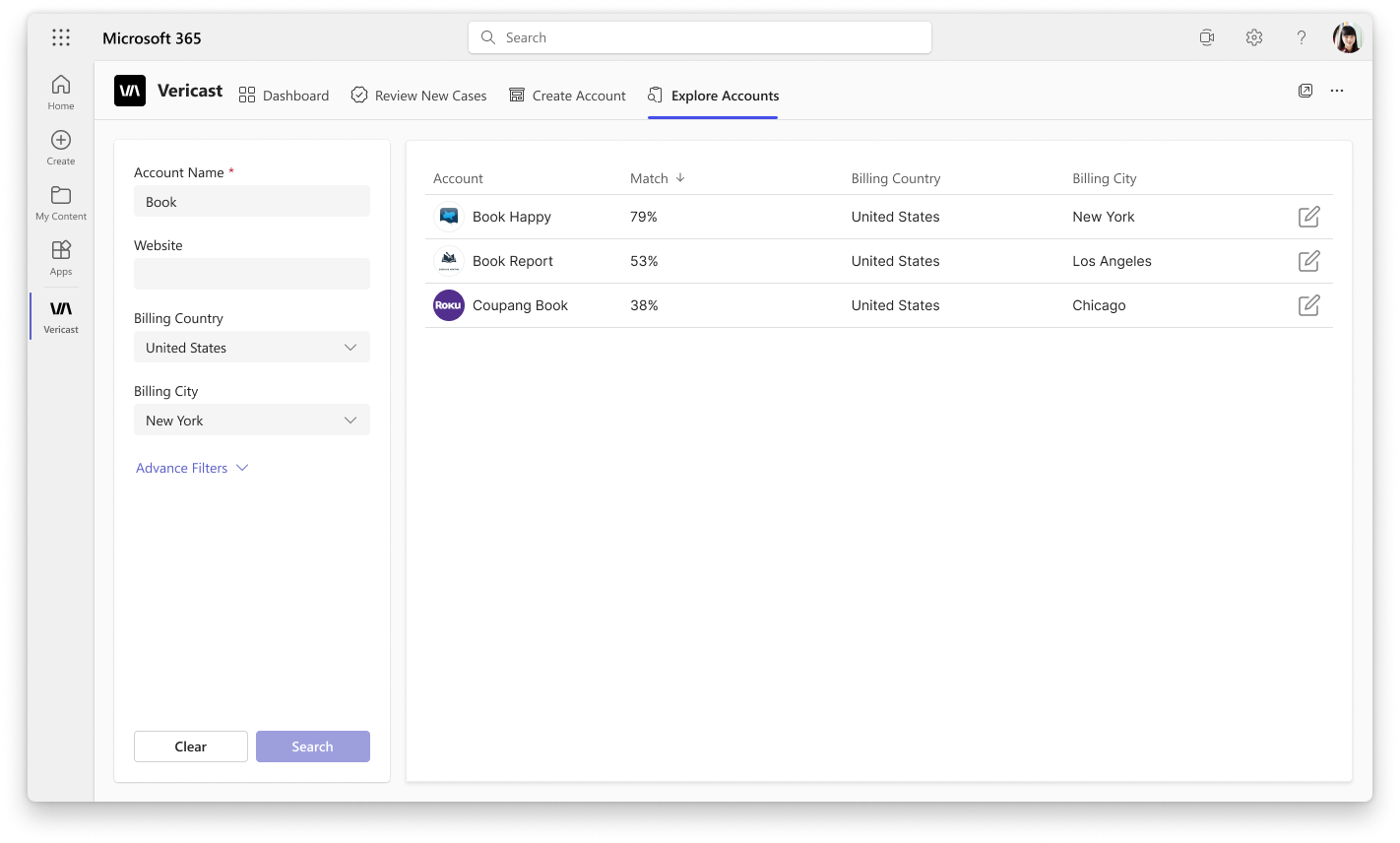Click the Vericast logo in header
1400x843 pixels.
[130, 91]
